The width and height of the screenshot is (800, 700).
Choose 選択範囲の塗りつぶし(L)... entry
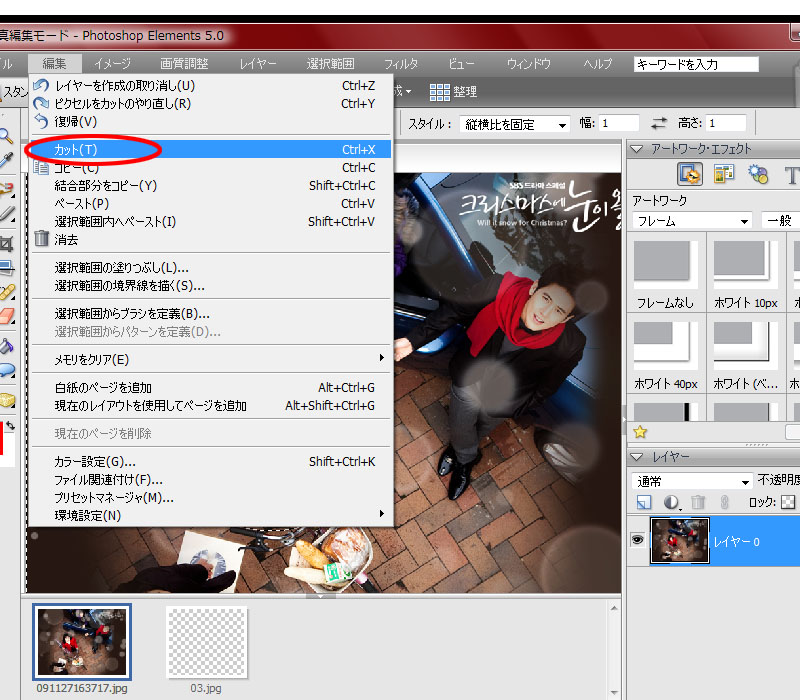pos(211,267)
